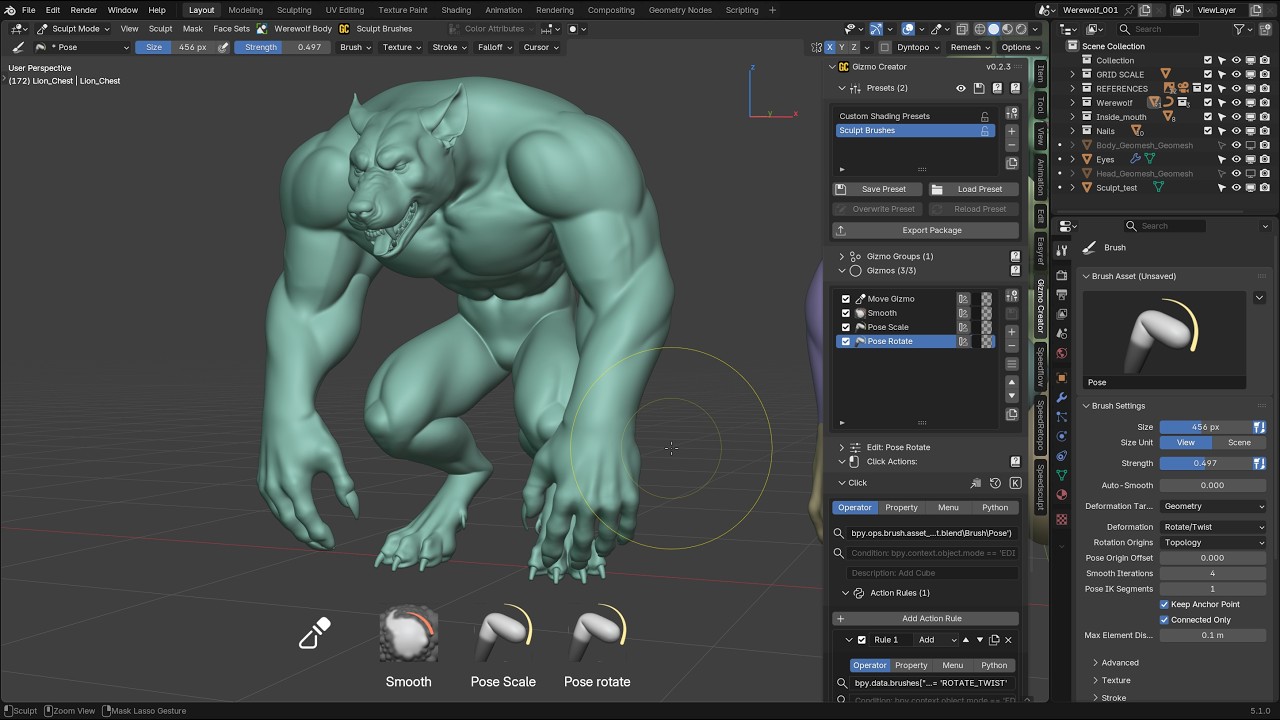Select the Pose rotate gizmo icon
Screen dimensions: 1280x720
click(597, 633)
